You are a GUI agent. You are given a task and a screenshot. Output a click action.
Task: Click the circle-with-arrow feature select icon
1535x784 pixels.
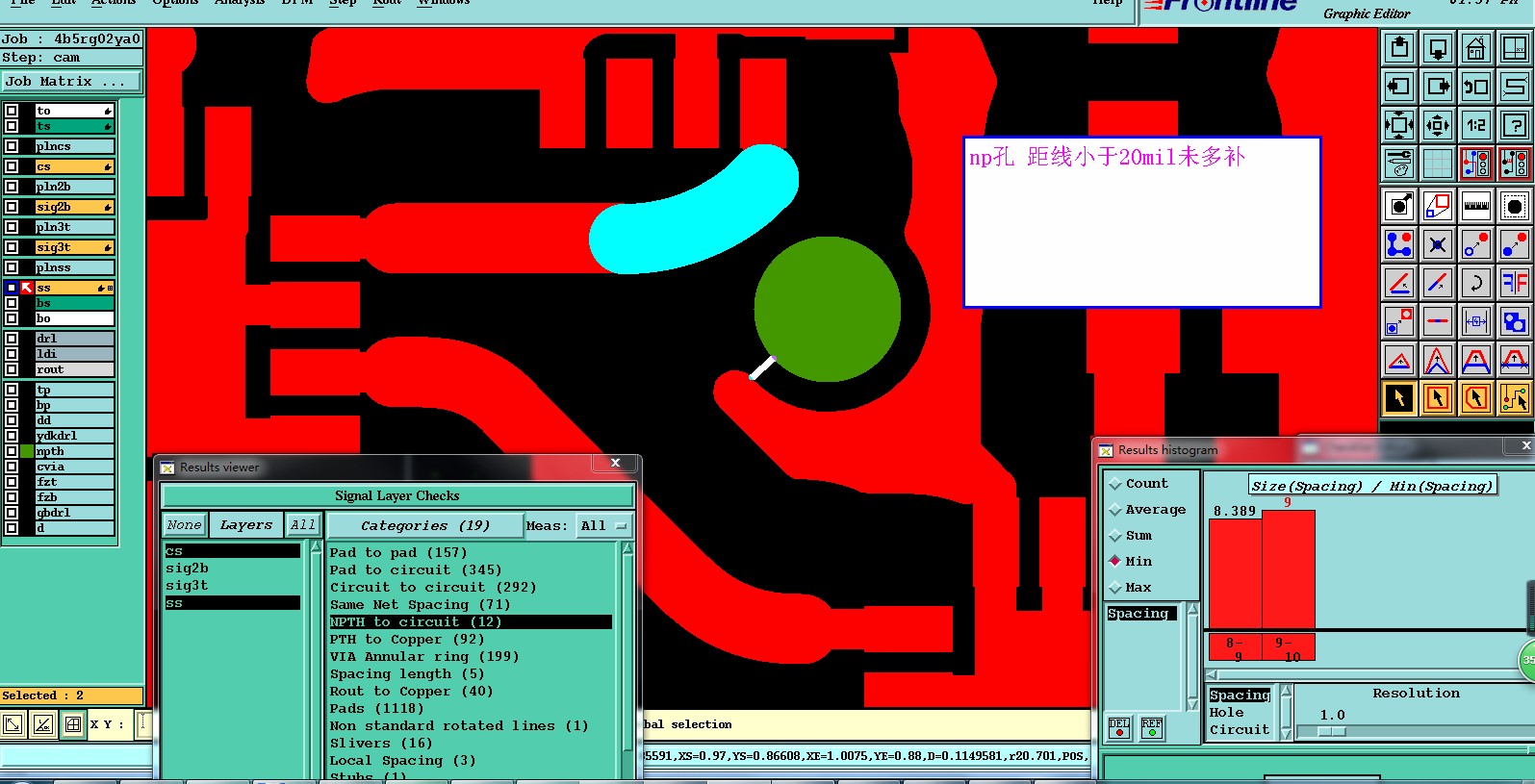pos(1399,206)
